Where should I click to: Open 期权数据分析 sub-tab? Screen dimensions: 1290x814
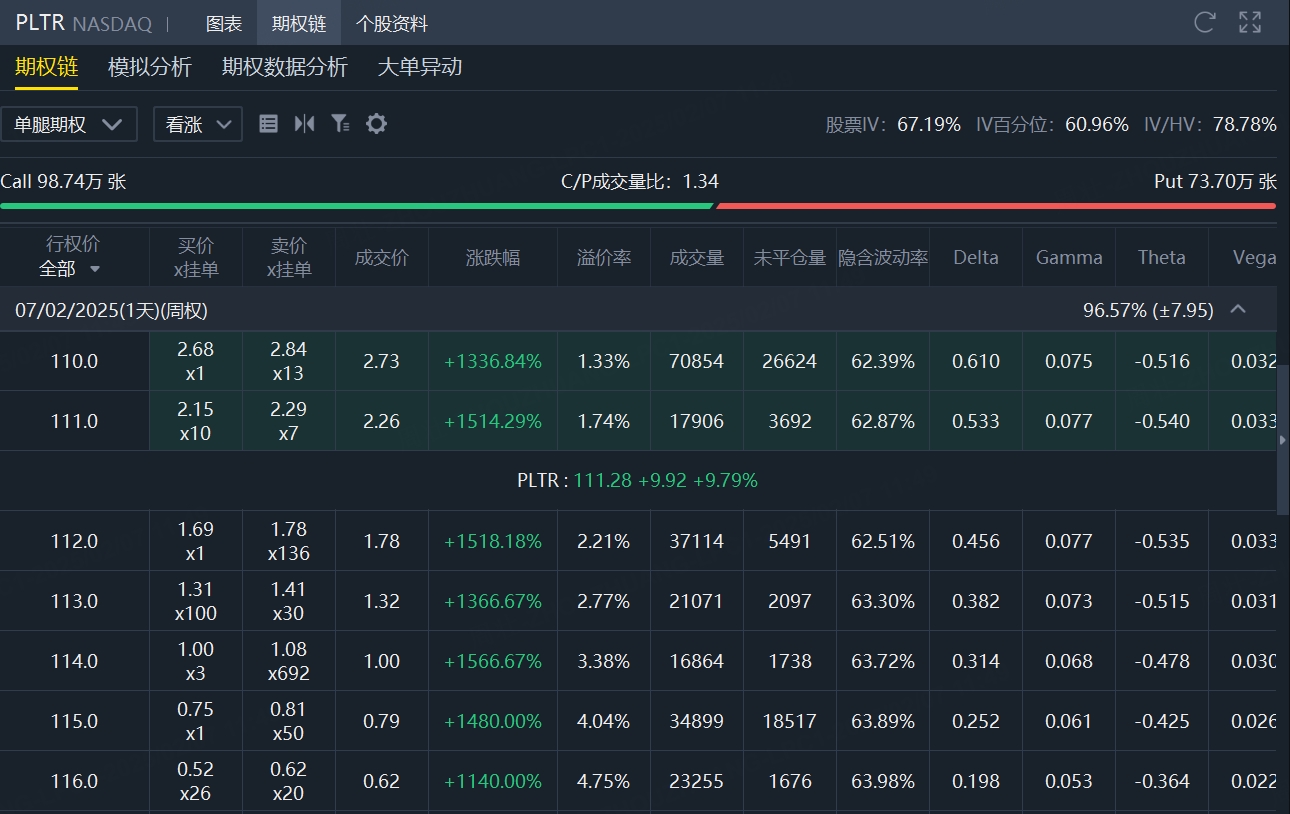[285, 67]
